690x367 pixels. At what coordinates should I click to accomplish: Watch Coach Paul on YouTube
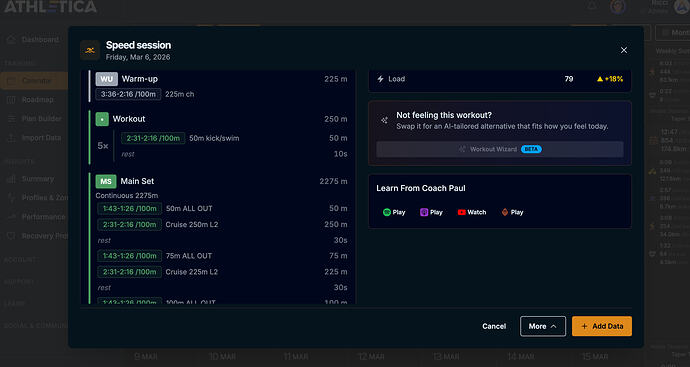coord(472,212)
